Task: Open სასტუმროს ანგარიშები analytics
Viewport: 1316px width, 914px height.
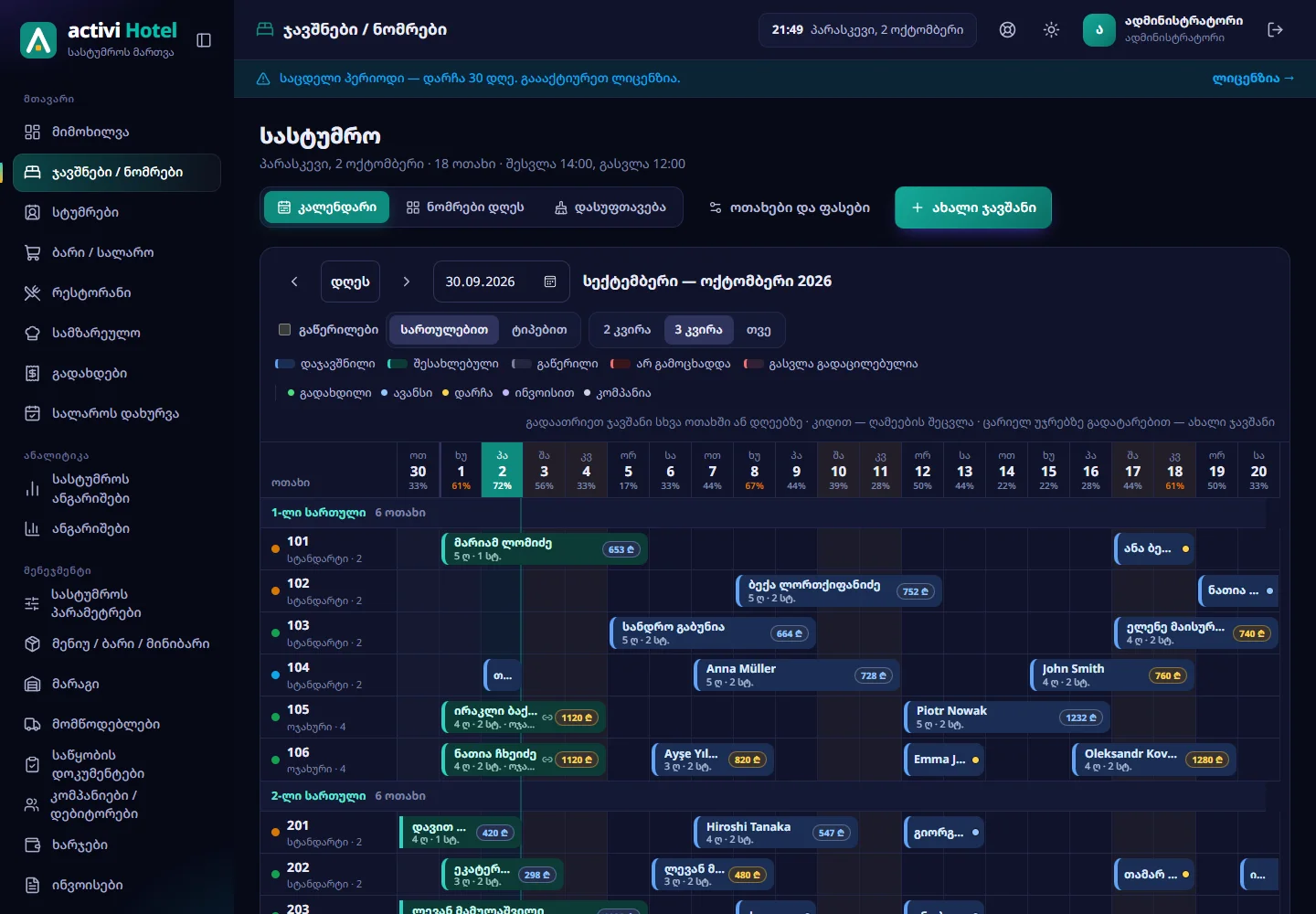Action: 117,489
